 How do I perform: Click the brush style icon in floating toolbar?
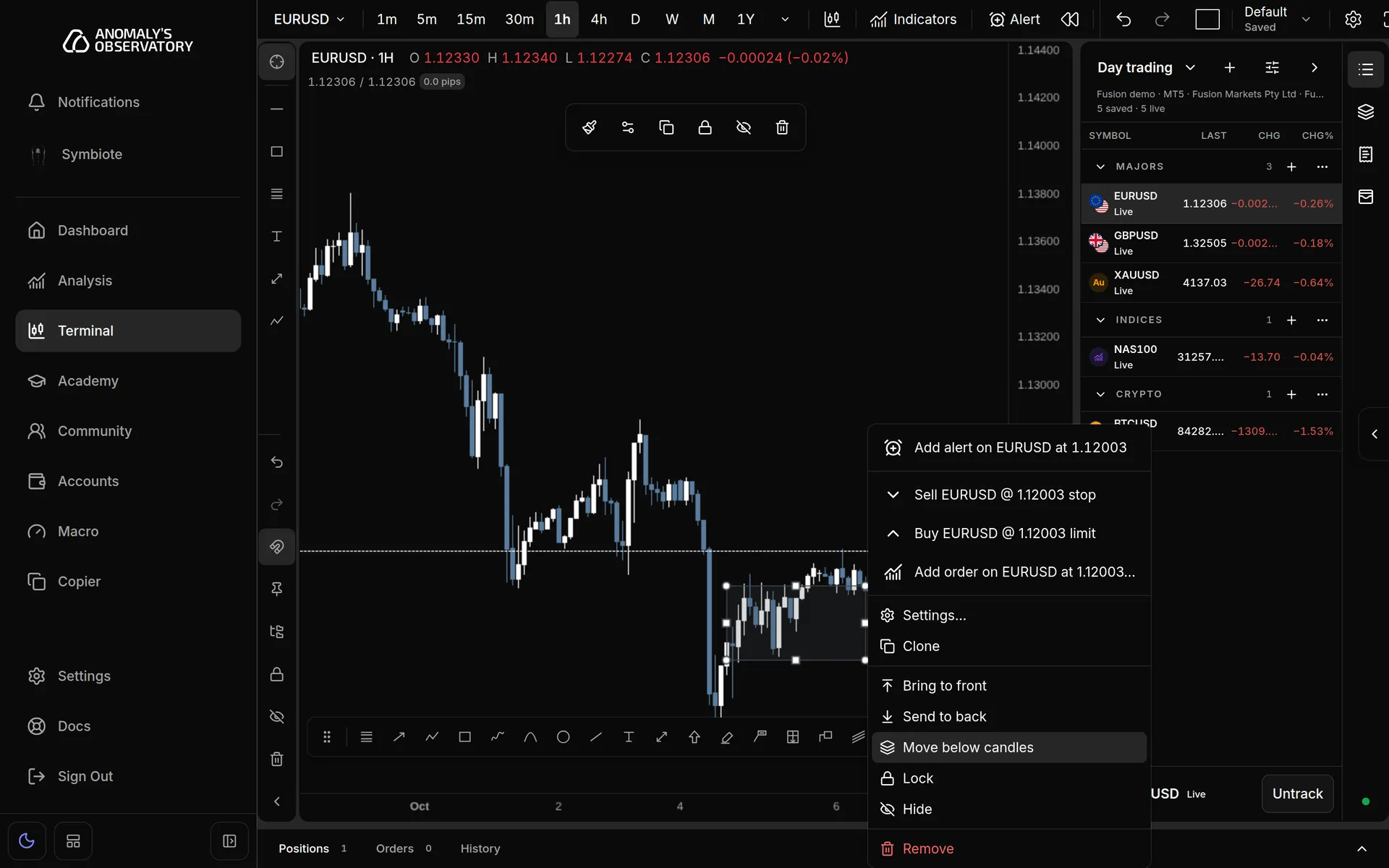(590, 127)
